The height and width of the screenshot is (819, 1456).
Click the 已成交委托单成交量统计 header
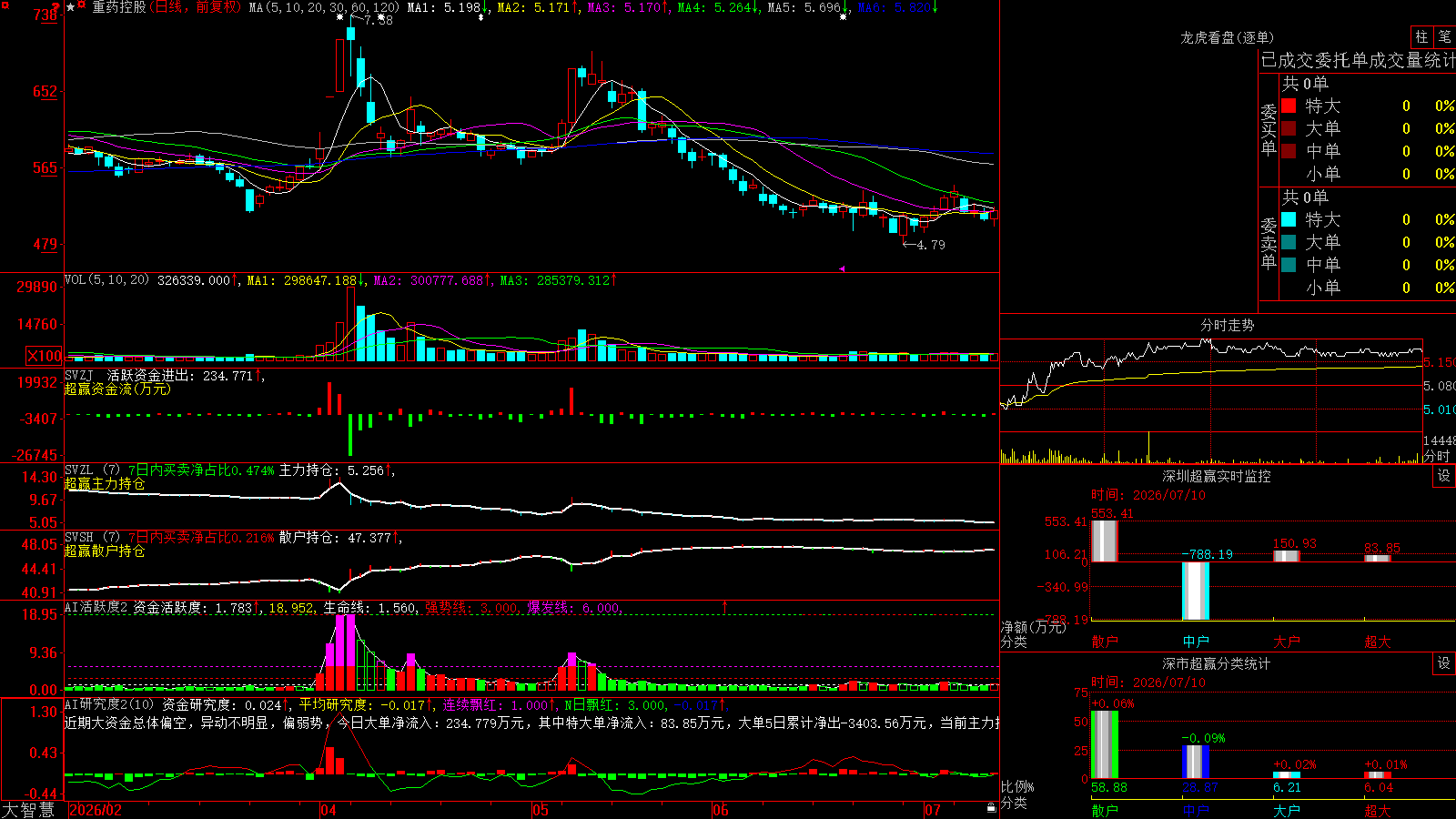pos(1358,60)
